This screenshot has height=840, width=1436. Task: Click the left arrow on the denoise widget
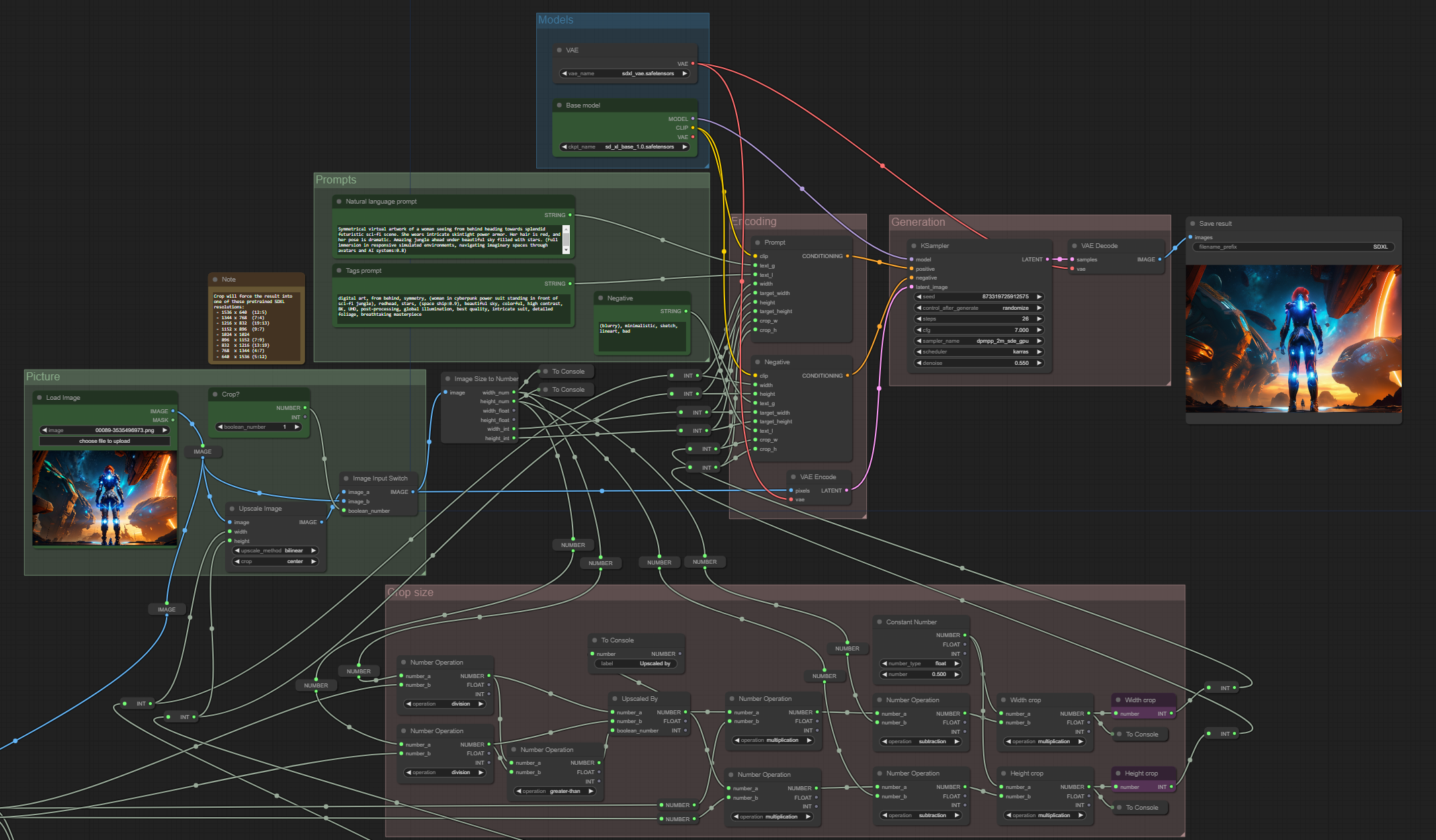(919, 363)
